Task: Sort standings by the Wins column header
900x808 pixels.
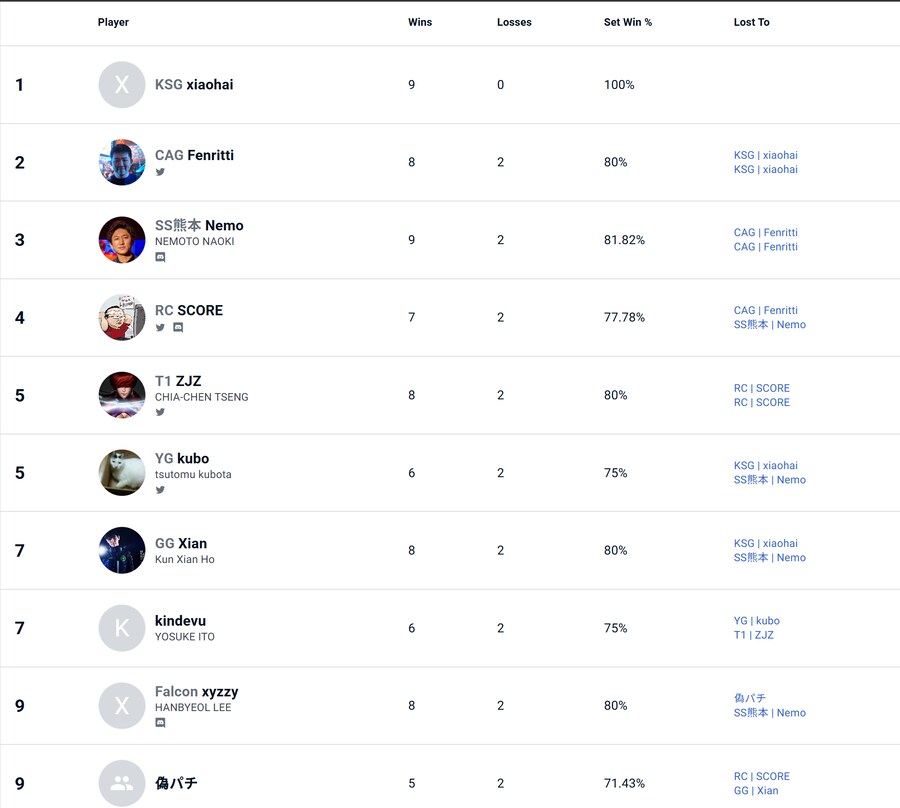Action: point(420,22)
